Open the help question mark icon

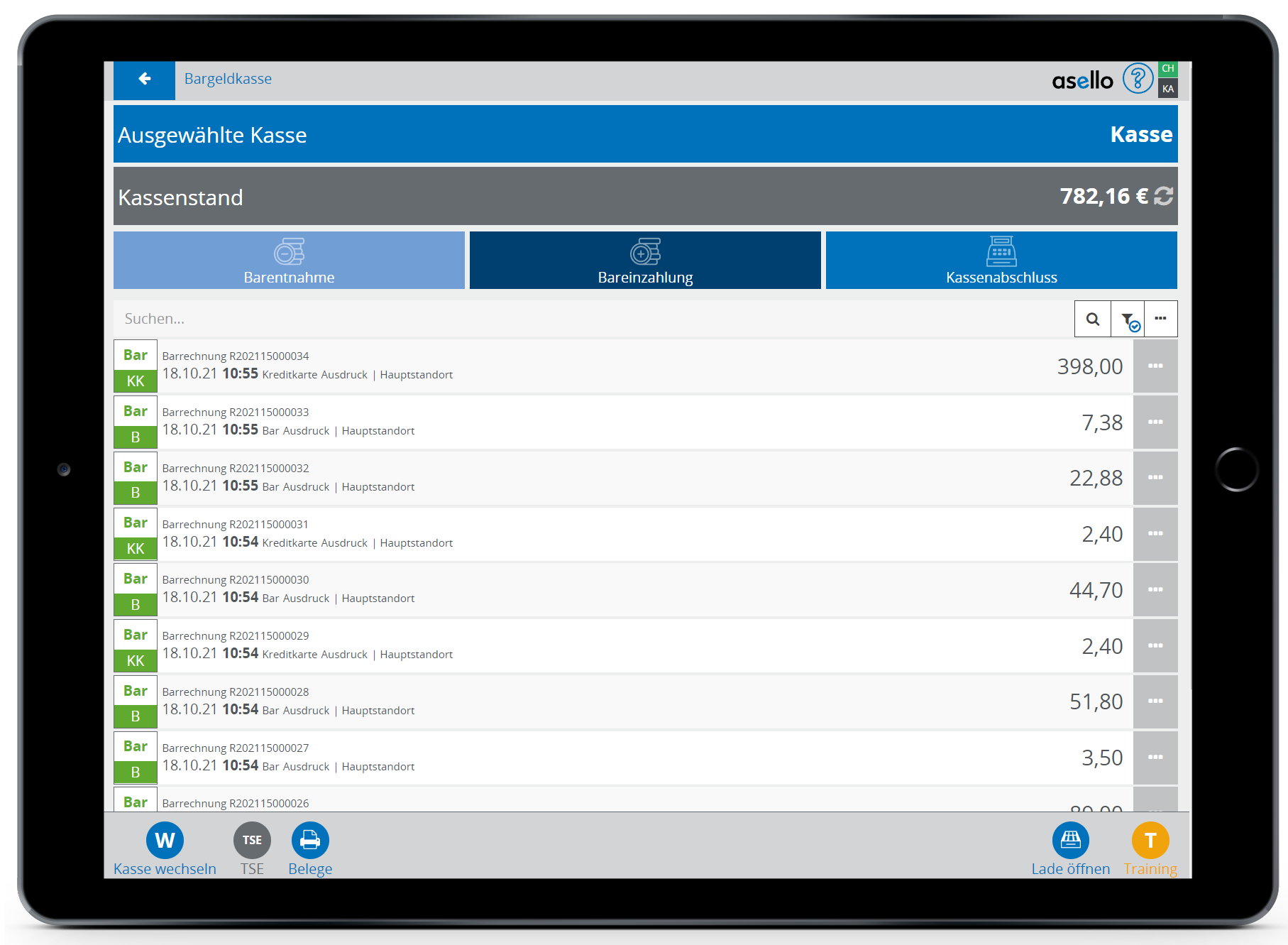coord(1137,79)
